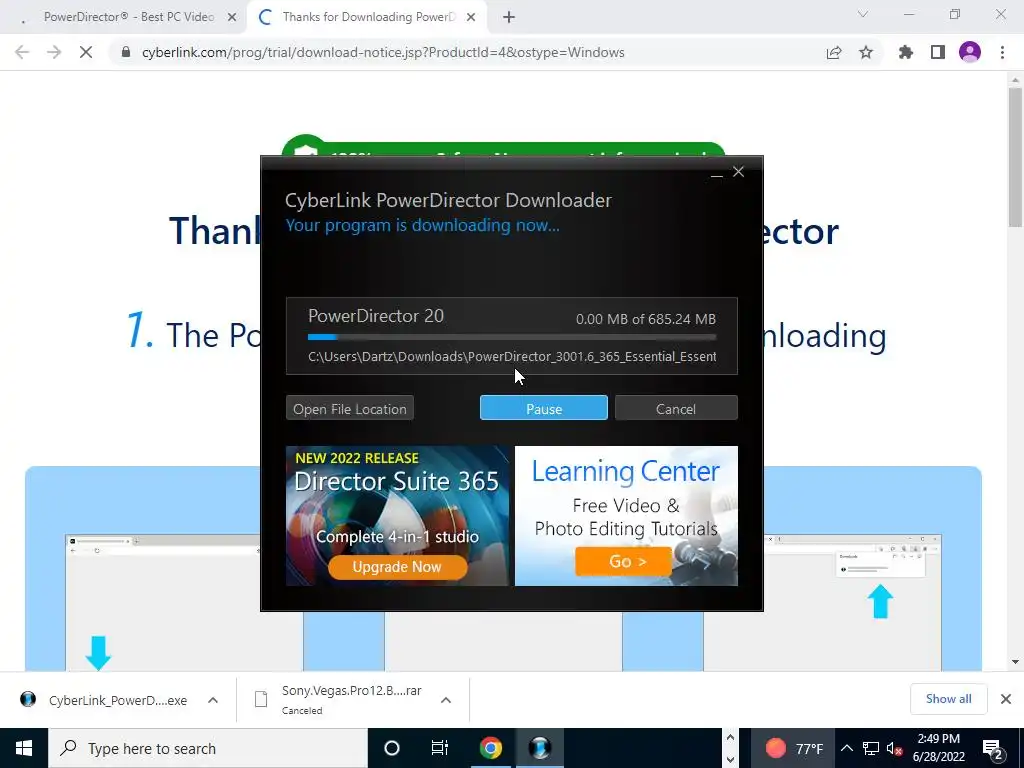The image size is (1024, 768).
Task: Click the muted volume tray icon
Action: coord(894,748)
